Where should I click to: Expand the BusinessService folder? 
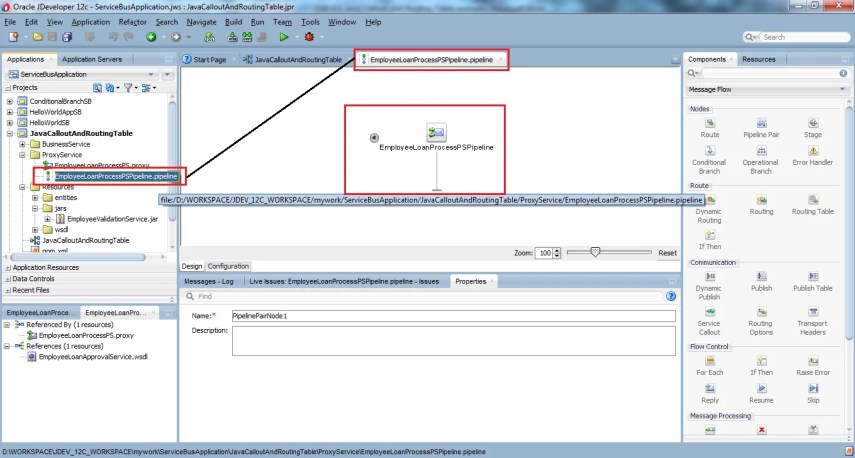tap(22, 144)
